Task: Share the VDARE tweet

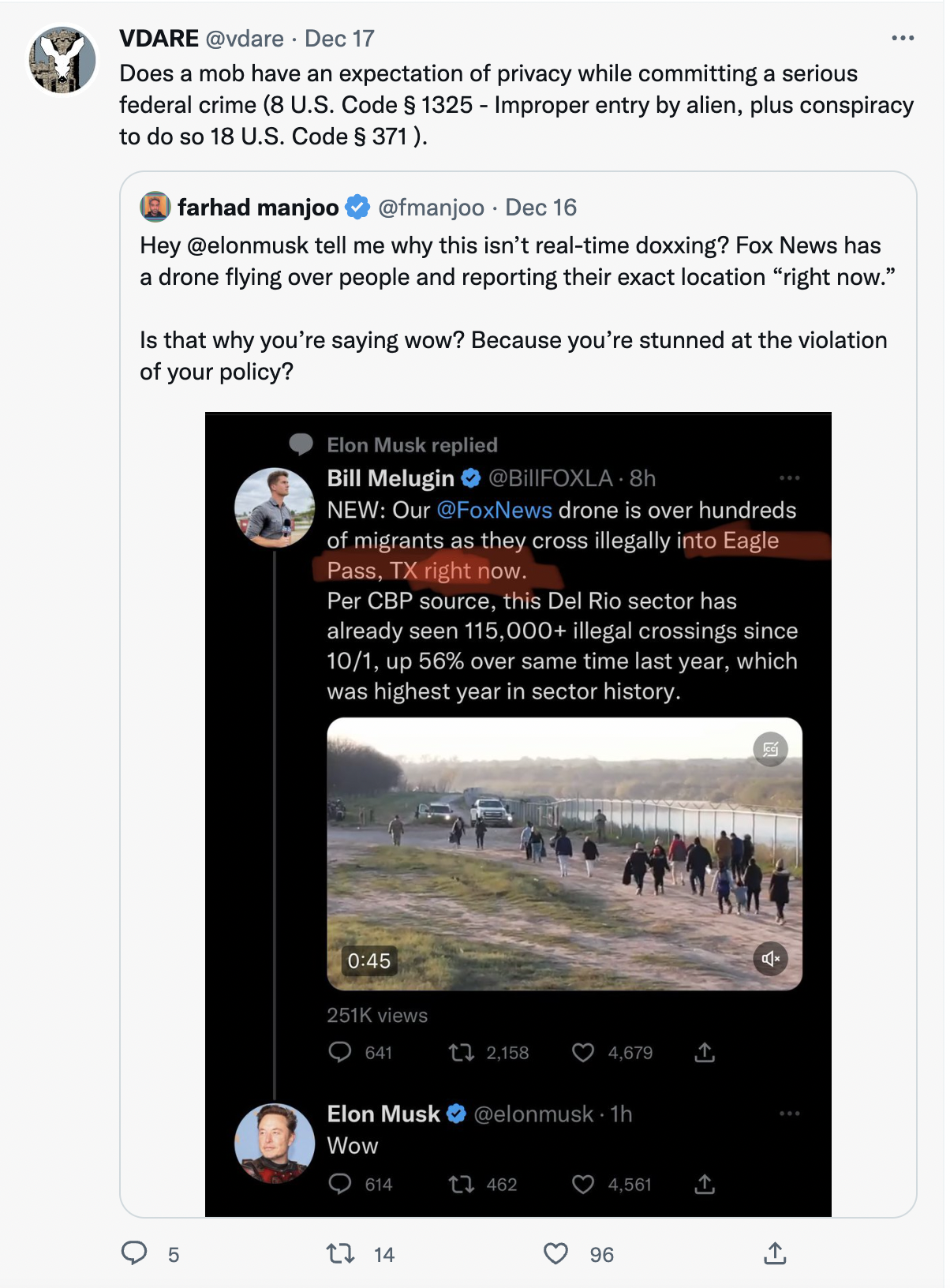Action: coord(775,1253)
